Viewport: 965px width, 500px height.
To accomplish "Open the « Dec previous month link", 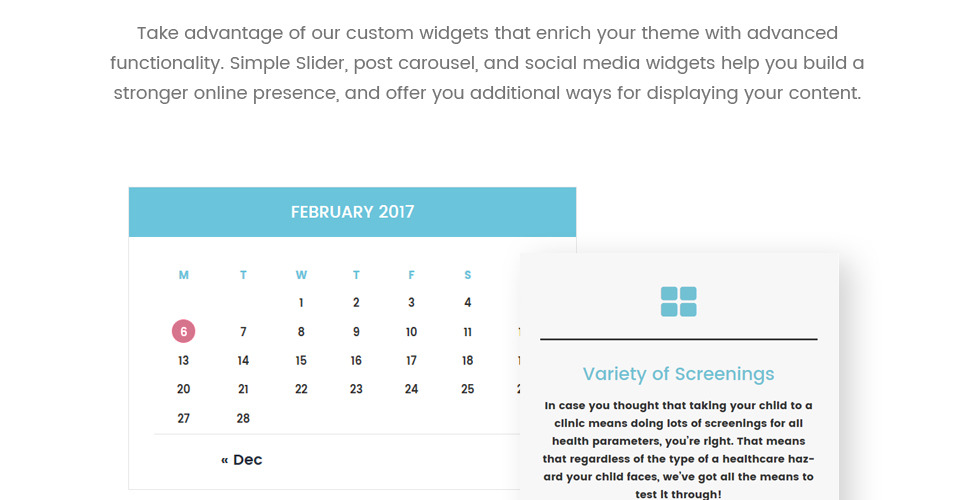I will 241,460.
